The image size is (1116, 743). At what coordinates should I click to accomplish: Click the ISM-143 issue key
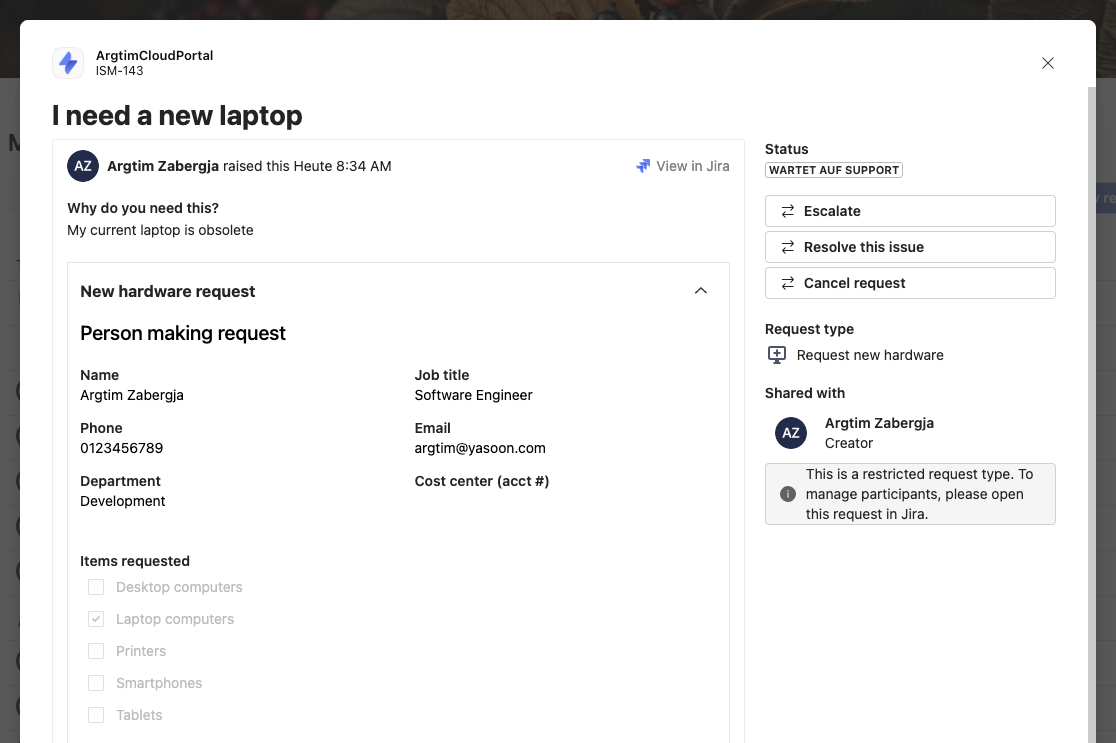[x=120, y=71]
